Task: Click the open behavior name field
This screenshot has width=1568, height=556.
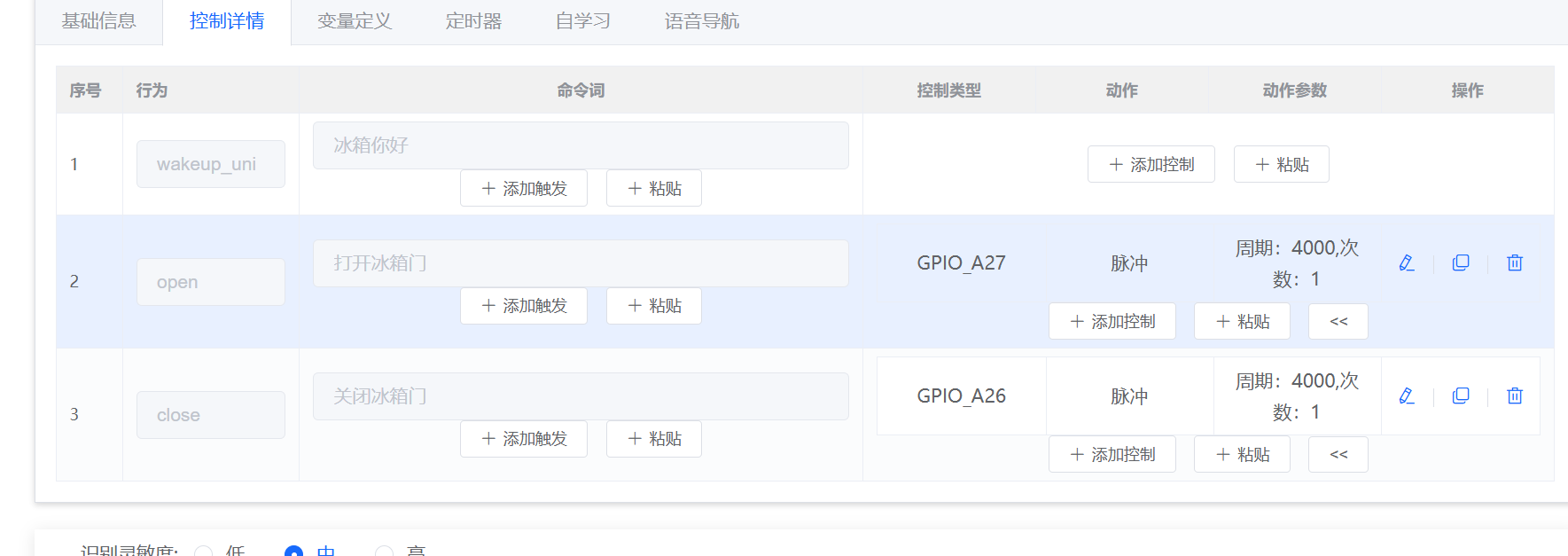Action: pyautogui.click(x=211, y=282)
